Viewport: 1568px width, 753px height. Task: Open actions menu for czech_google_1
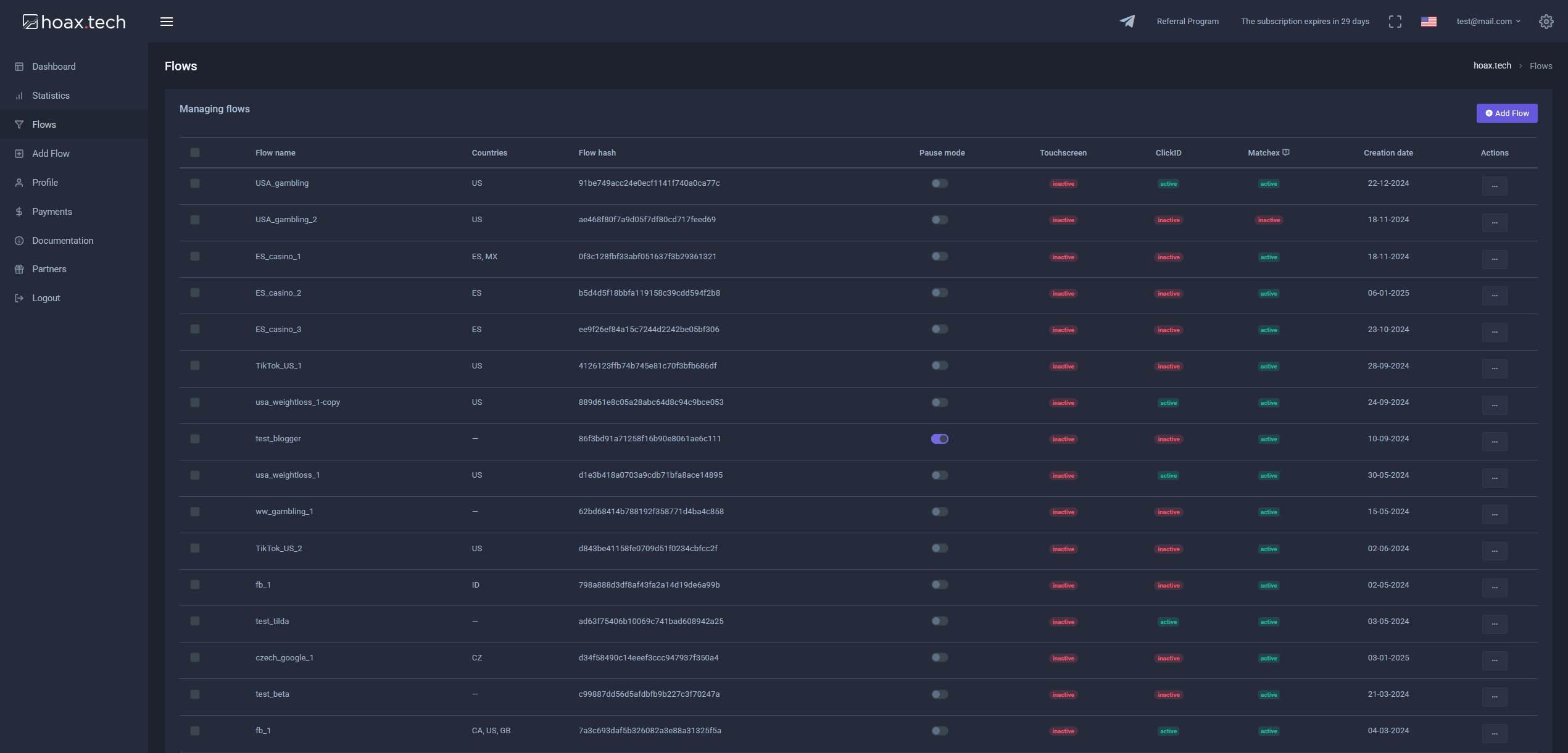point(1495,660)
